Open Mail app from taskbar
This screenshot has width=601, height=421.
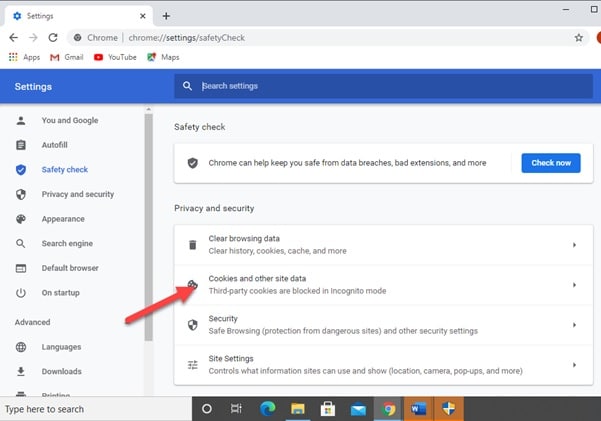[x=358, y=410]
